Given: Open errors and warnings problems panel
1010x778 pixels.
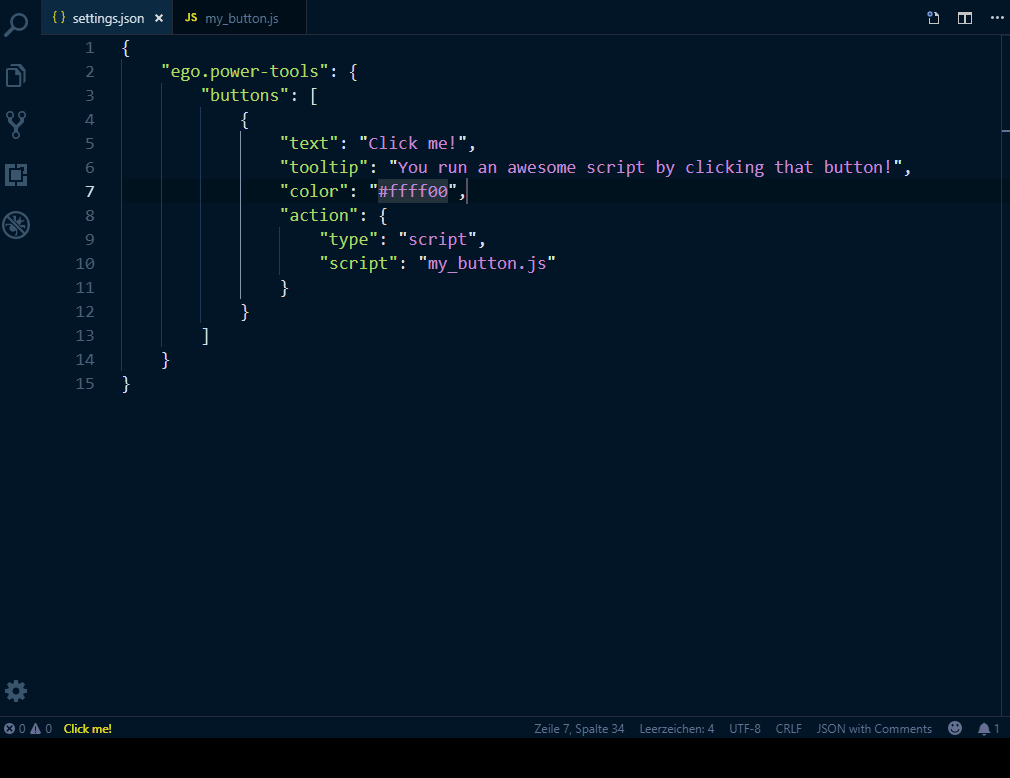Looking at the screenshot, I should [x=28, y=729].
